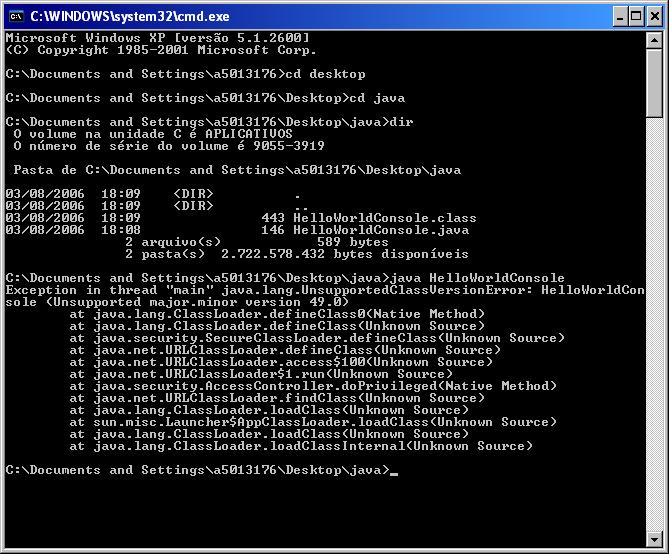669x554 pixels.
Task: Maximize the cmd.exe window
Action: click(636, 17)
